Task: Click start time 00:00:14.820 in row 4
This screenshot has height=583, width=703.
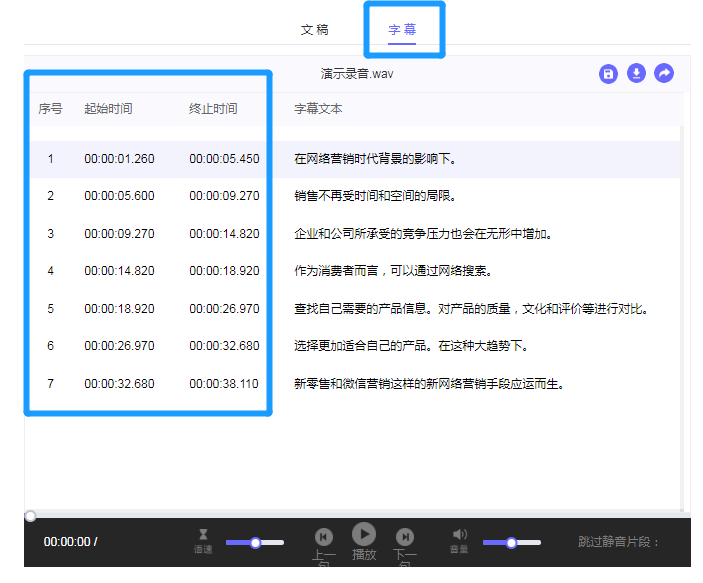Action: (x=119, y=271)
